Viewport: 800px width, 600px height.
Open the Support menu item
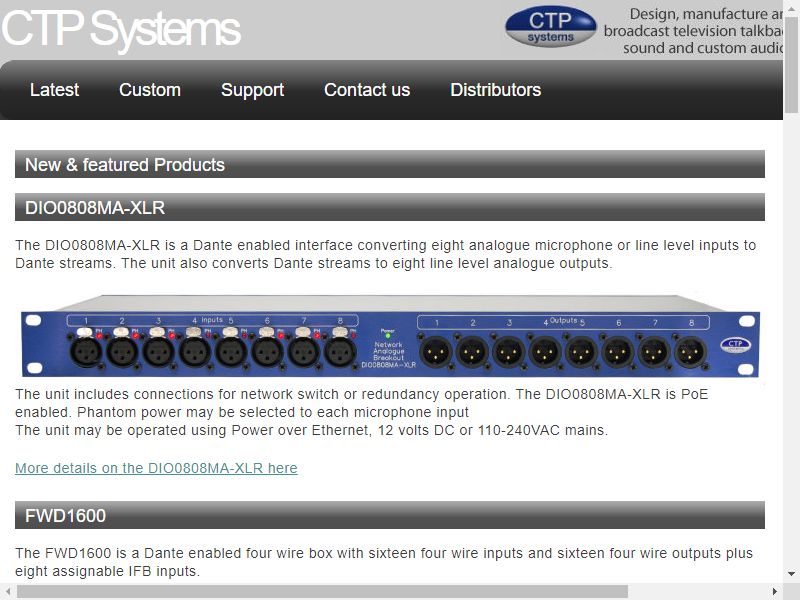coord(253,90)
